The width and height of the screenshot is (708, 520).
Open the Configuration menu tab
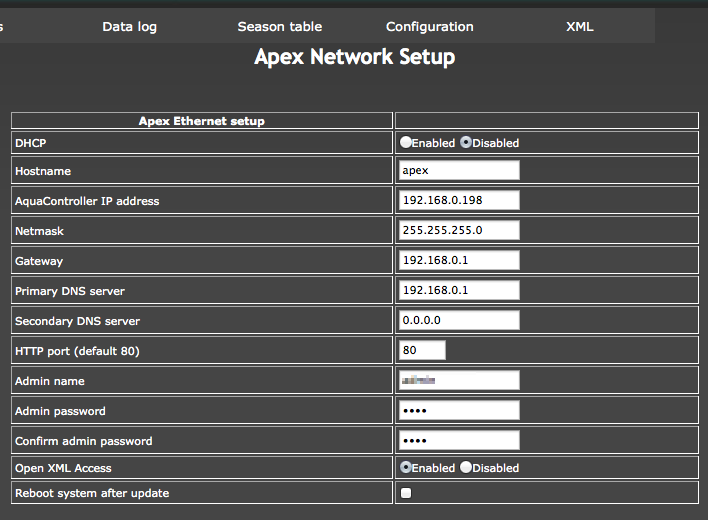point(430,27)
